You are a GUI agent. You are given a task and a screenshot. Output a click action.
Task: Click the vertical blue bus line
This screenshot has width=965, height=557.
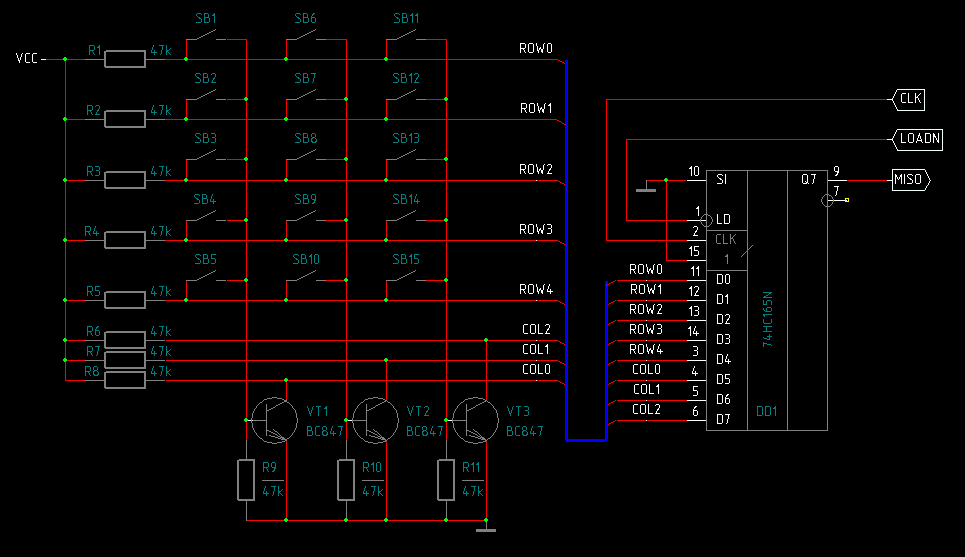coord(566,250)
